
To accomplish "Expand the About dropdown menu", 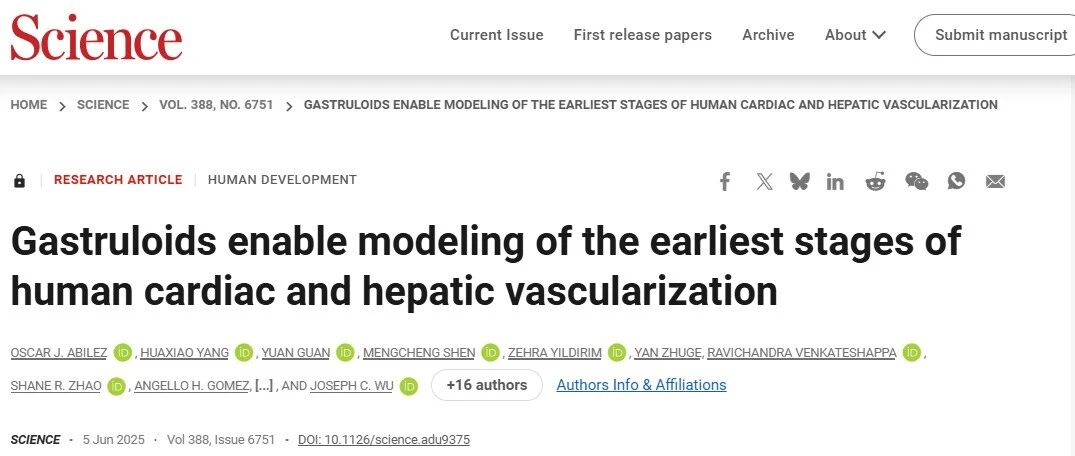I will (855, 35).
